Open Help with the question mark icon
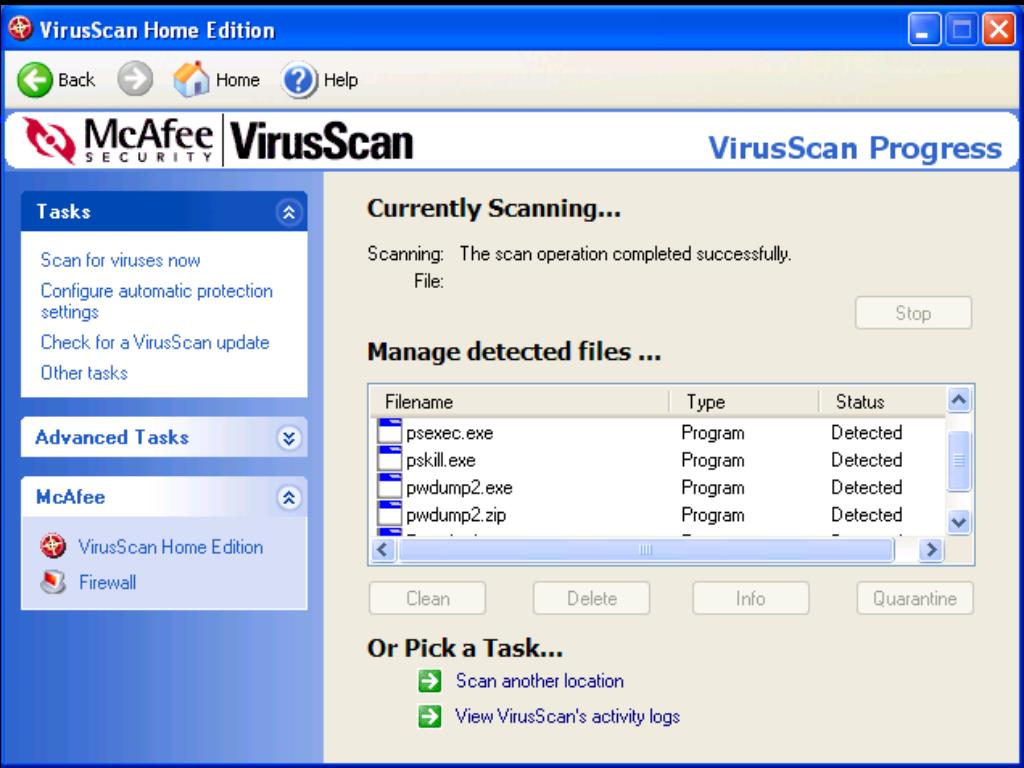 pos(299,80)
